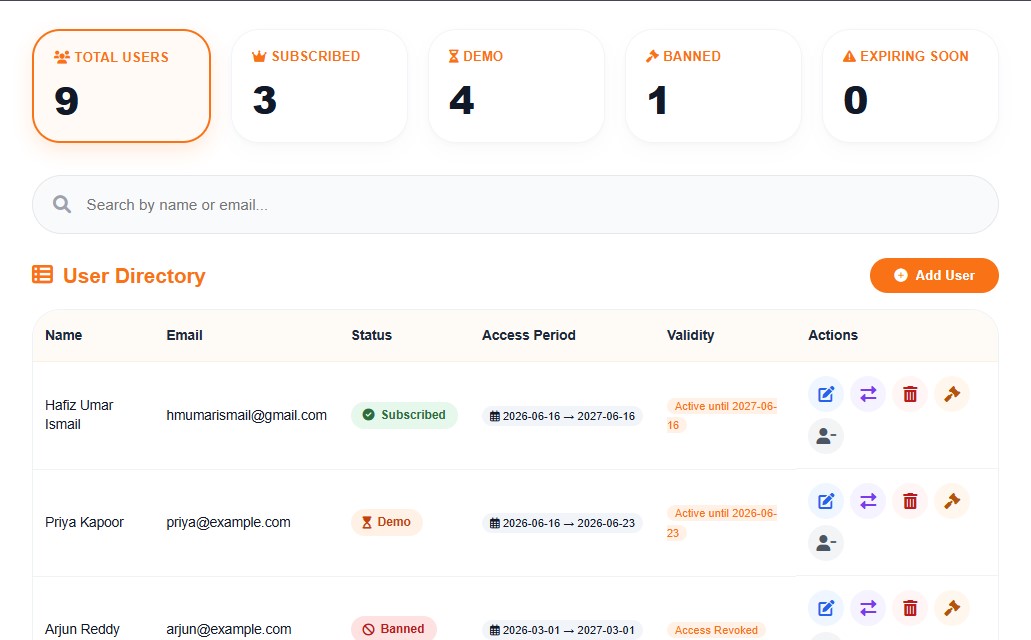Delete Hafiz Umar Ismail with trash icon
Viewport: 1031px width, 640px height.
[x=910, y=394]
